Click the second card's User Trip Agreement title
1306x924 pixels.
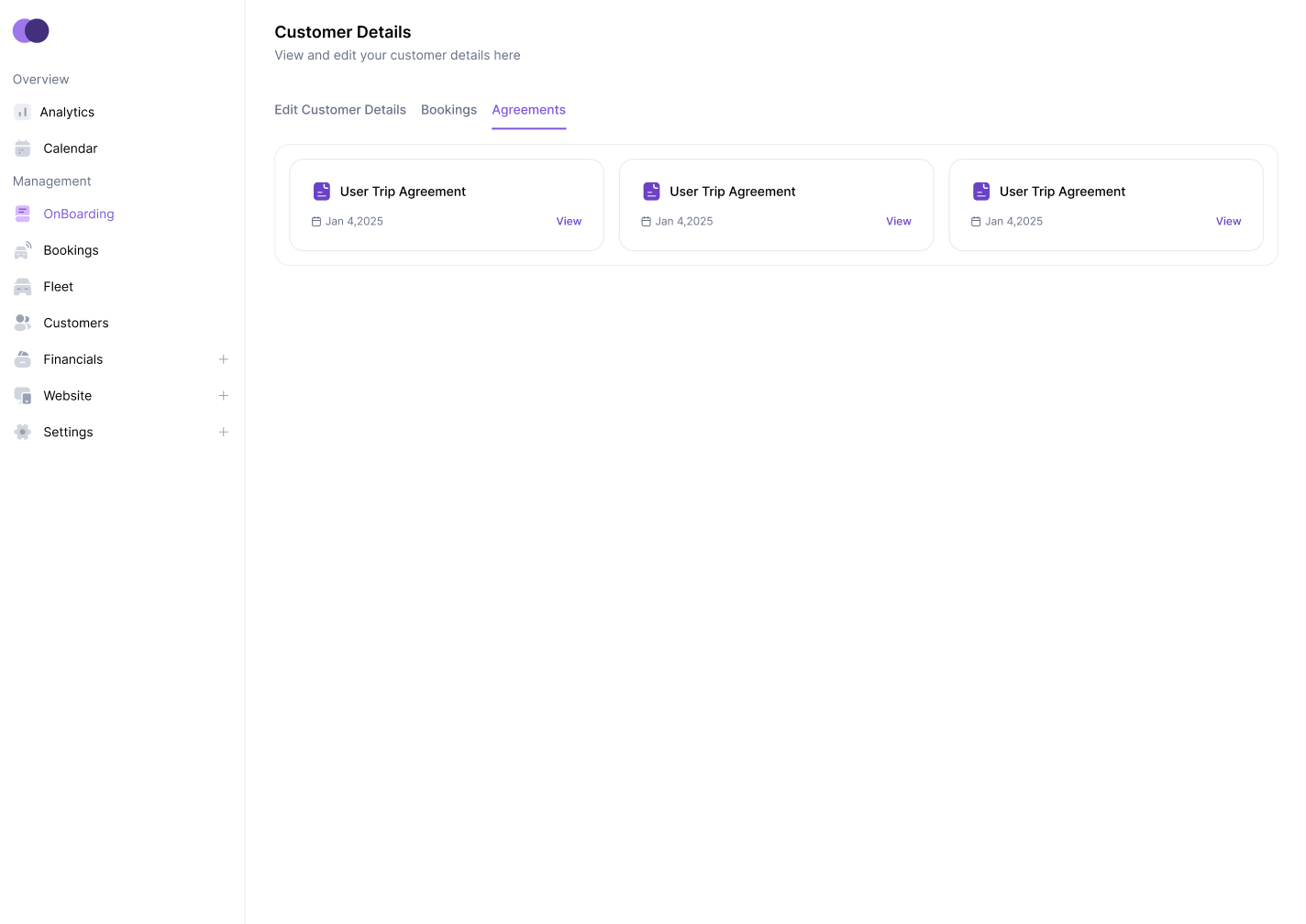tap(733, 192)
